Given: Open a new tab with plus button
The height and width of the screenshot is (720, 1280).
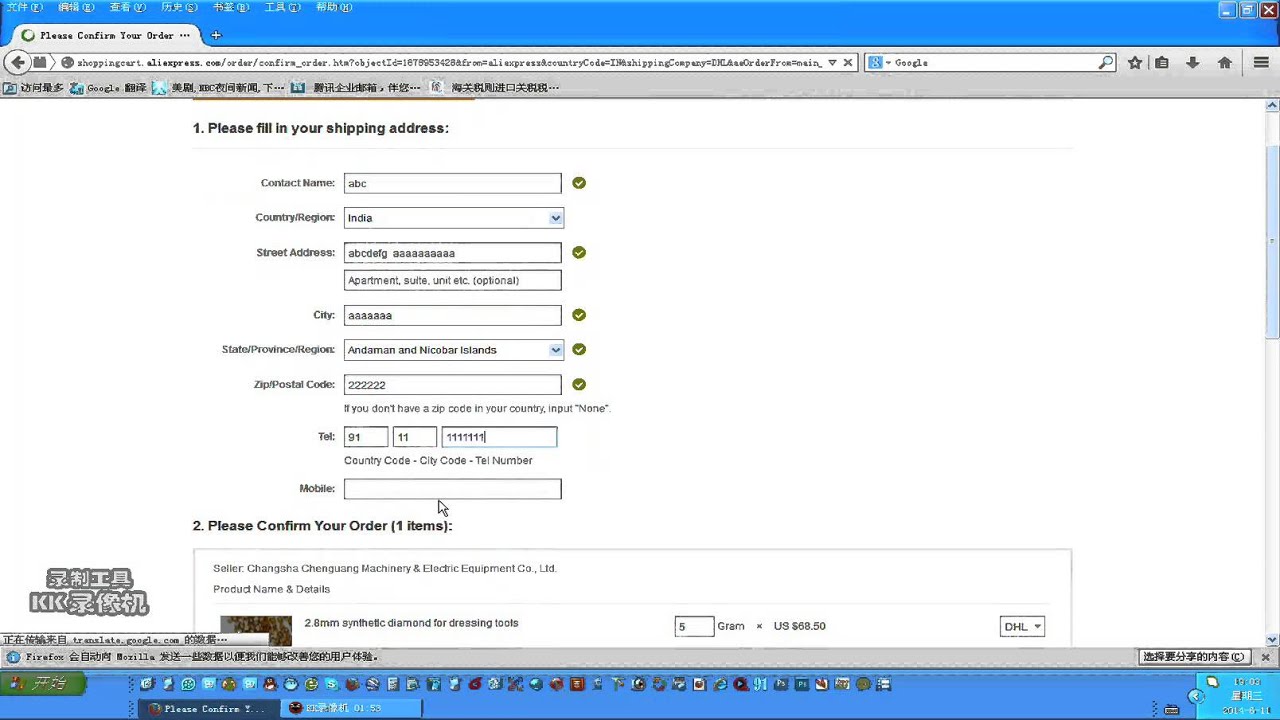Looking at the screenshot, I should click(x=215, y=35).
